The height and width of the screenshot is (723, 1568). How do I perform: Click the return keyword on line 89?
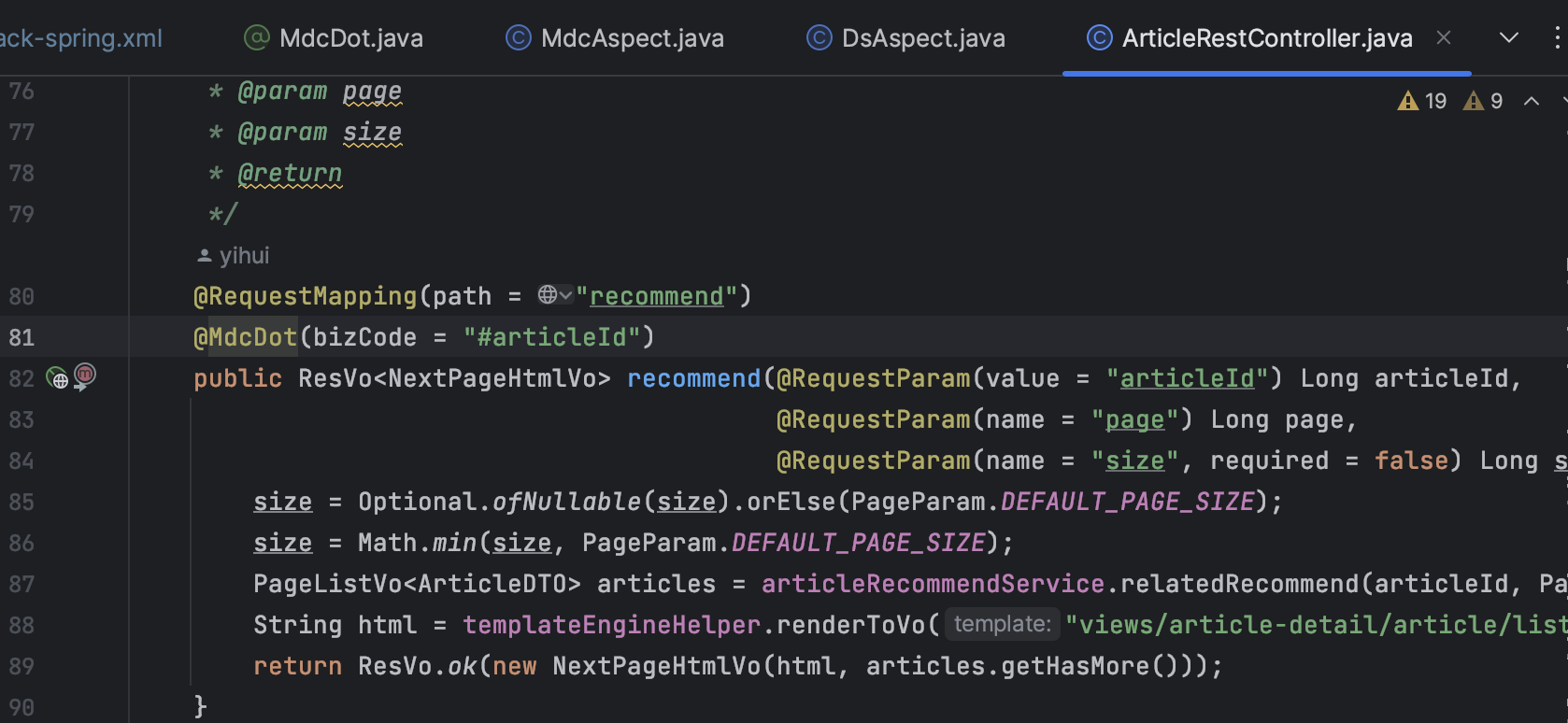[298, 666]
